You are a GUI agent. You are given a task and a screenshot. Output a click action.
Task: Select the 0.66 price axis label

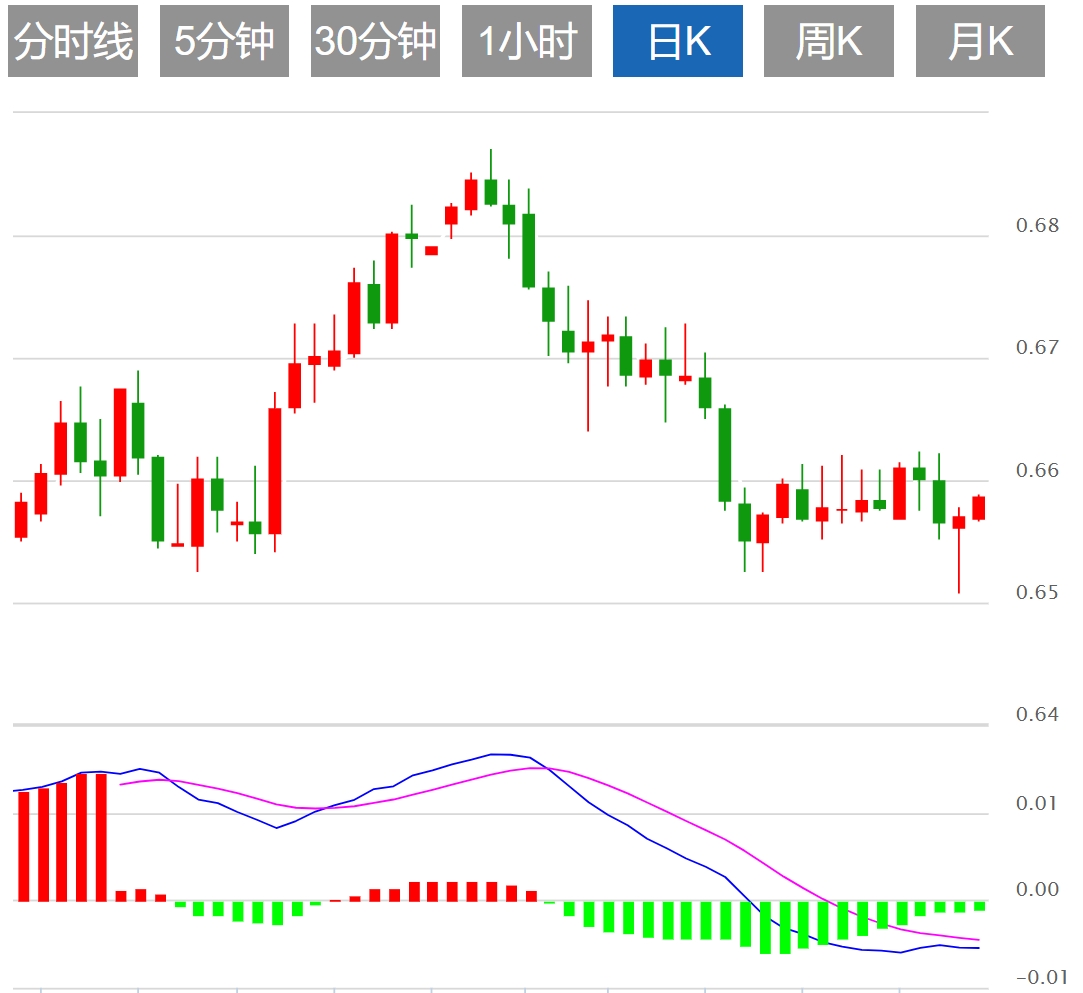tap(1037, 470)
